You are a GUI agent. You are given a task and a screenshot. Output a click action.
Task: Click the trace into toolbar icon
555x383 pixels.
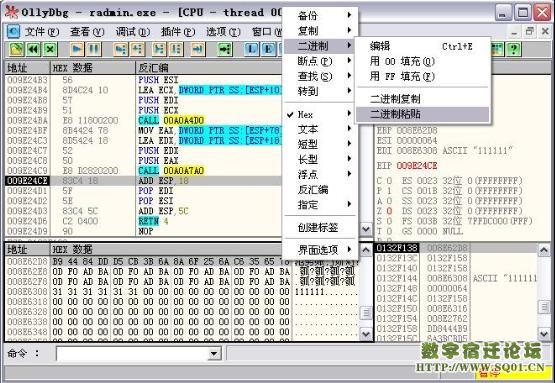point(159,49)
